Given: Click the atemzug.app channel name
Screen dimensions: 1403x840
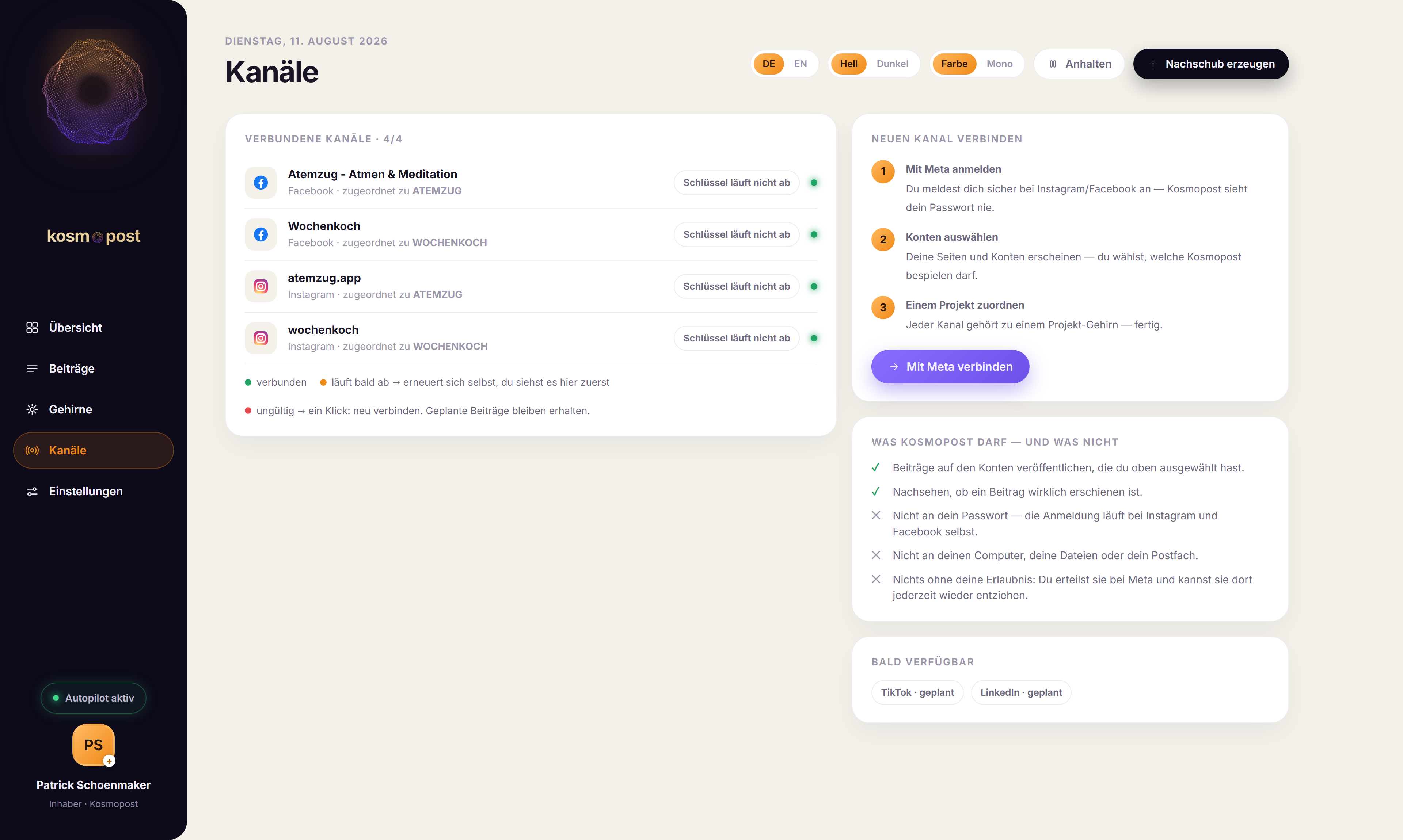Looking at the screenshot, I should (x=324, y=278).
